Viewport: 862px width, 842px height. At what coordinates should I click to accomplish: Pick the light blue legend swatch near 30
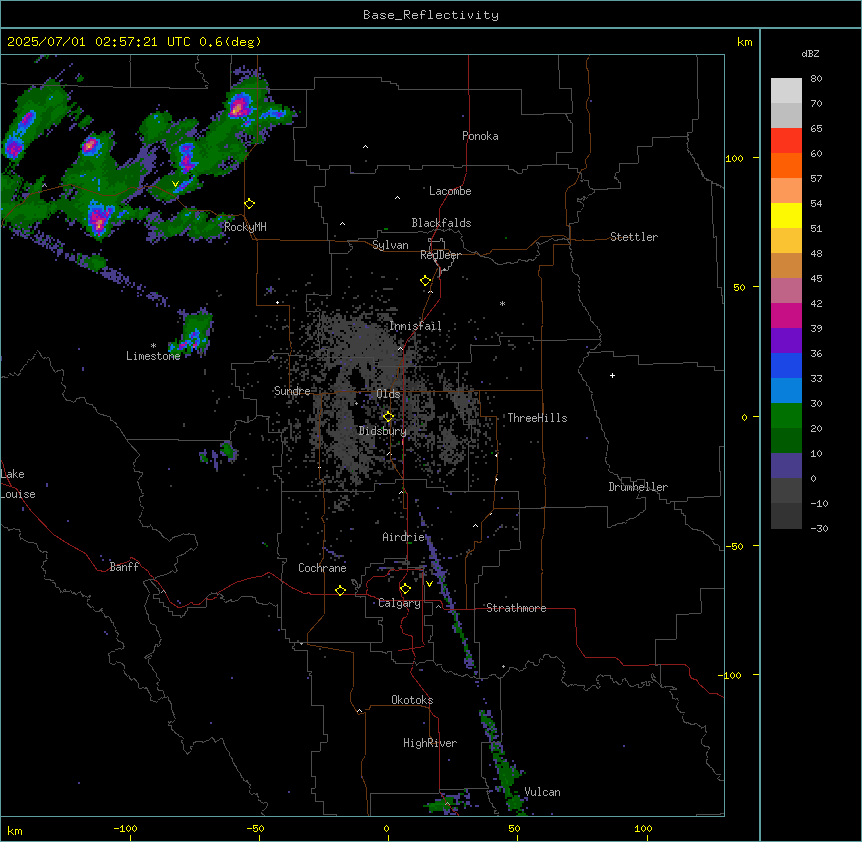tap(786, 391)
